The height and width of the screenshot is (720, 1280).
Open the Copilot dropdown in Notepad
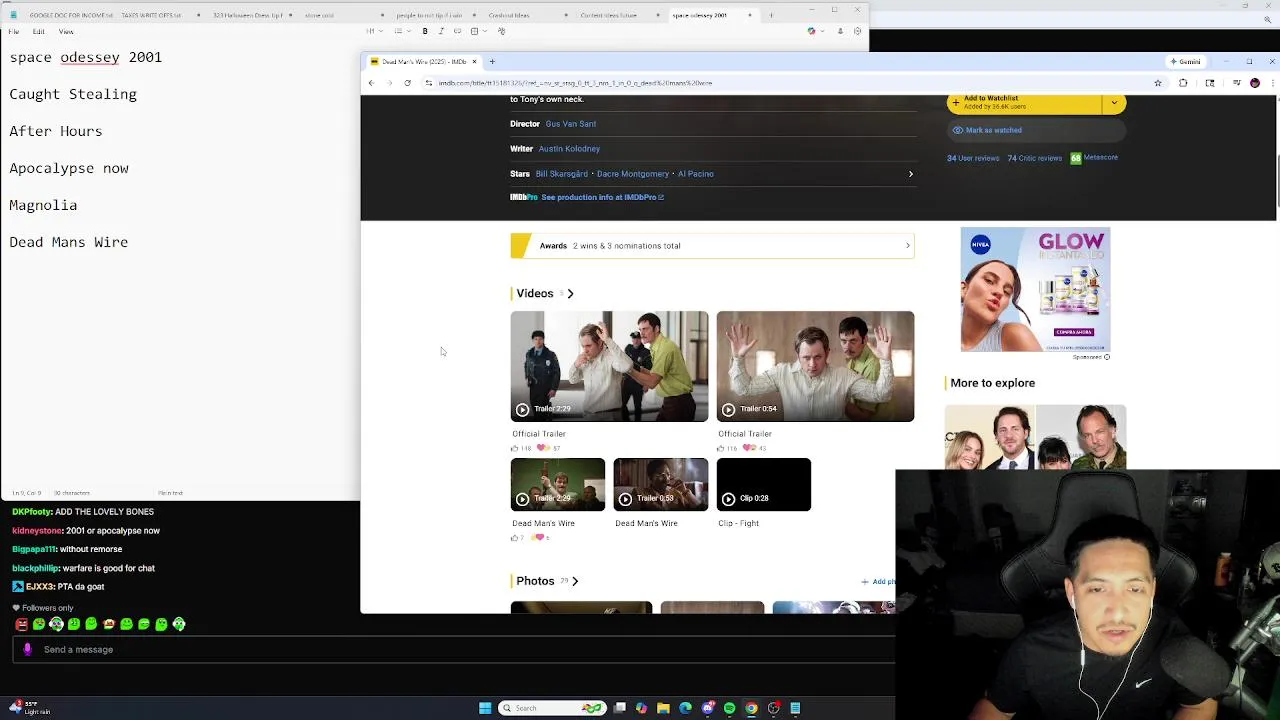click(814, 31)
